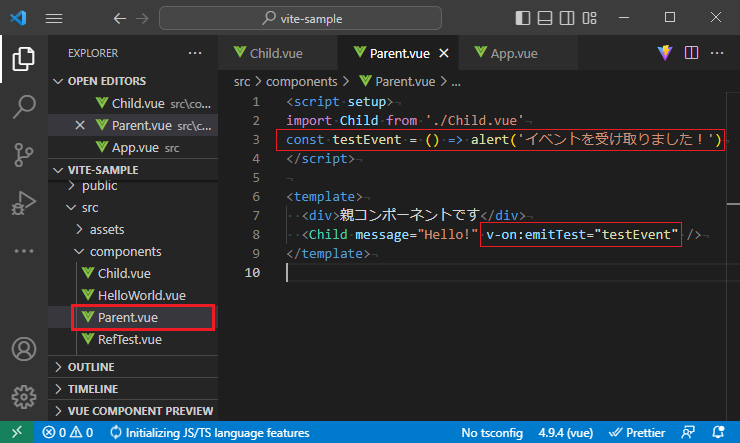Toggle the primary side bar layout icon
This screenshot has width=740, height=443.
[522, 18]
